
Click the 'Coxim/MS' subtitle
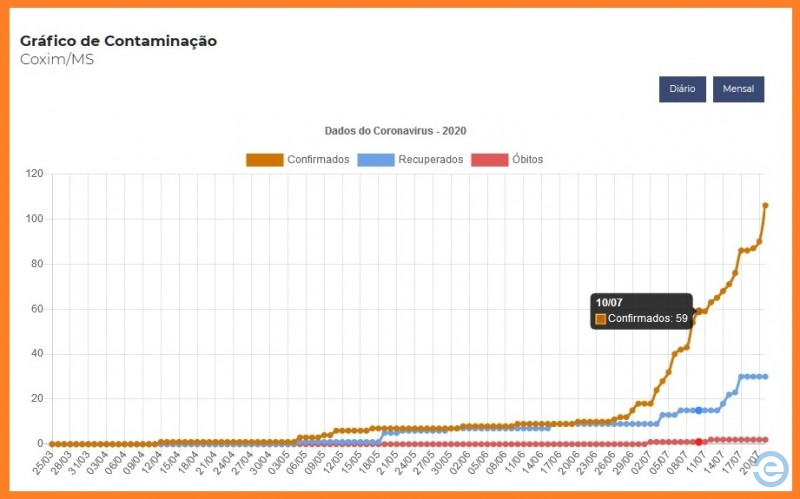[x=56, y=60]
